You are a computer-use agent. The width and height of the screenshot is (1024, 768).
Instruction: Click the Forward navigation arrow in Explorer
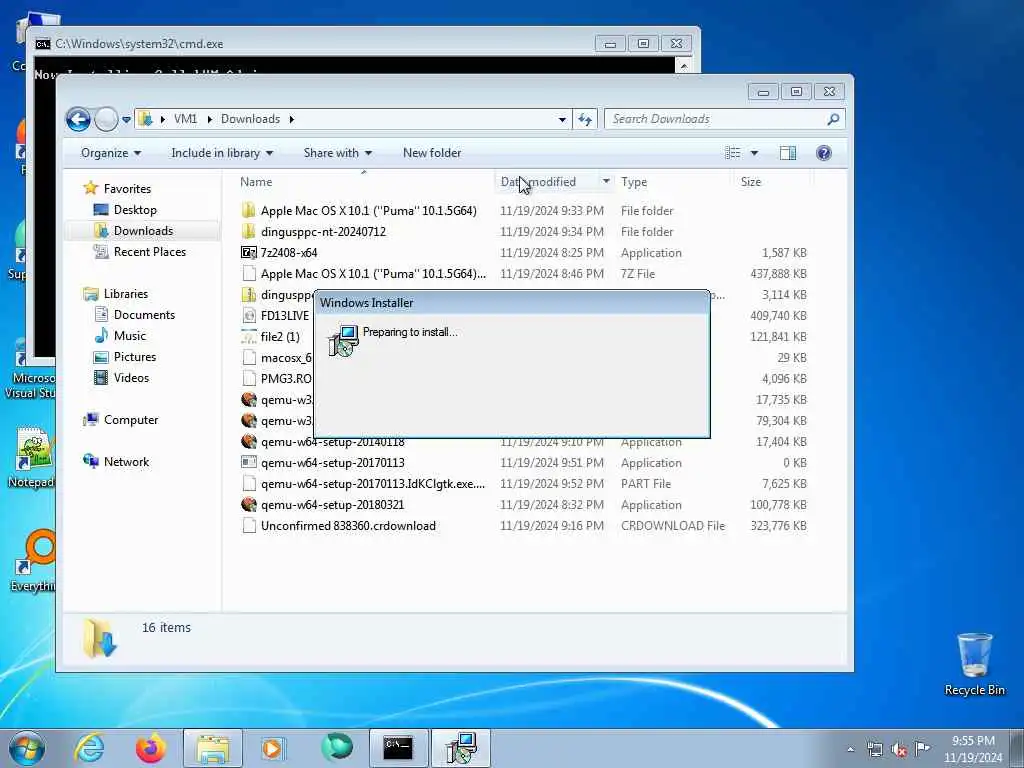pos(106,120)
